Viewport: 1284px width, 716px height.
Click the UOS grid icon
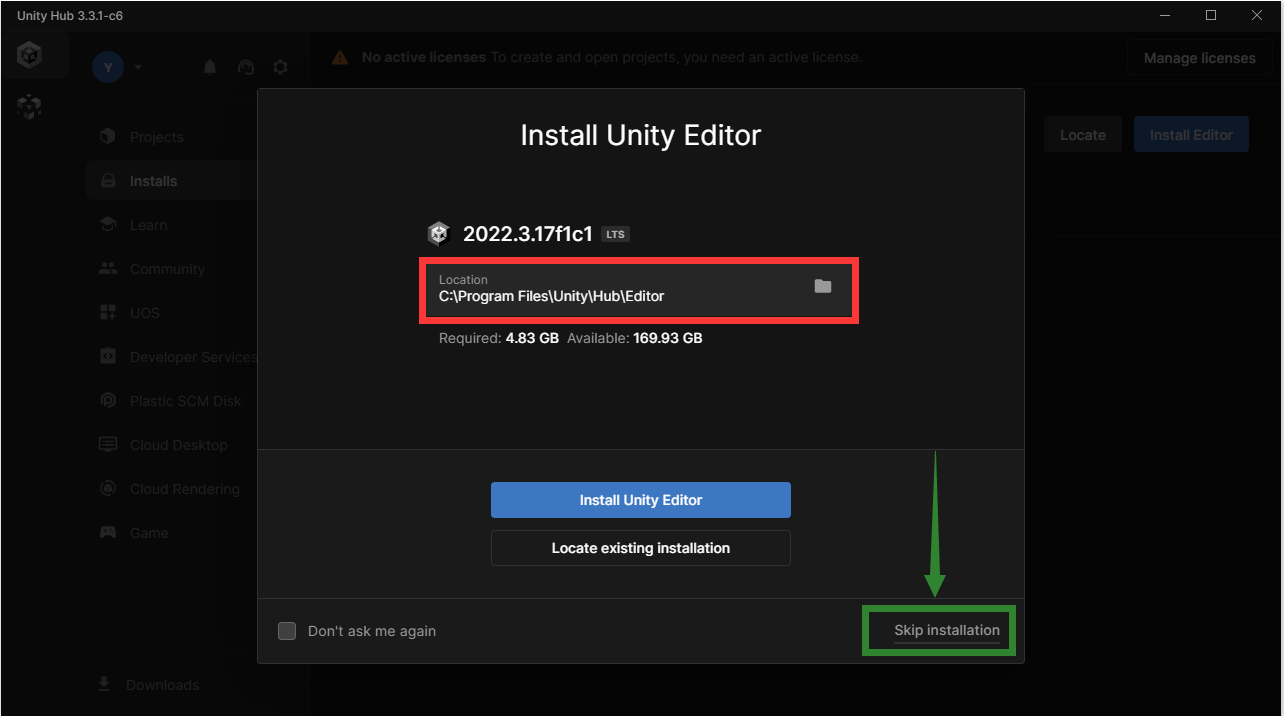coord(108,313)
